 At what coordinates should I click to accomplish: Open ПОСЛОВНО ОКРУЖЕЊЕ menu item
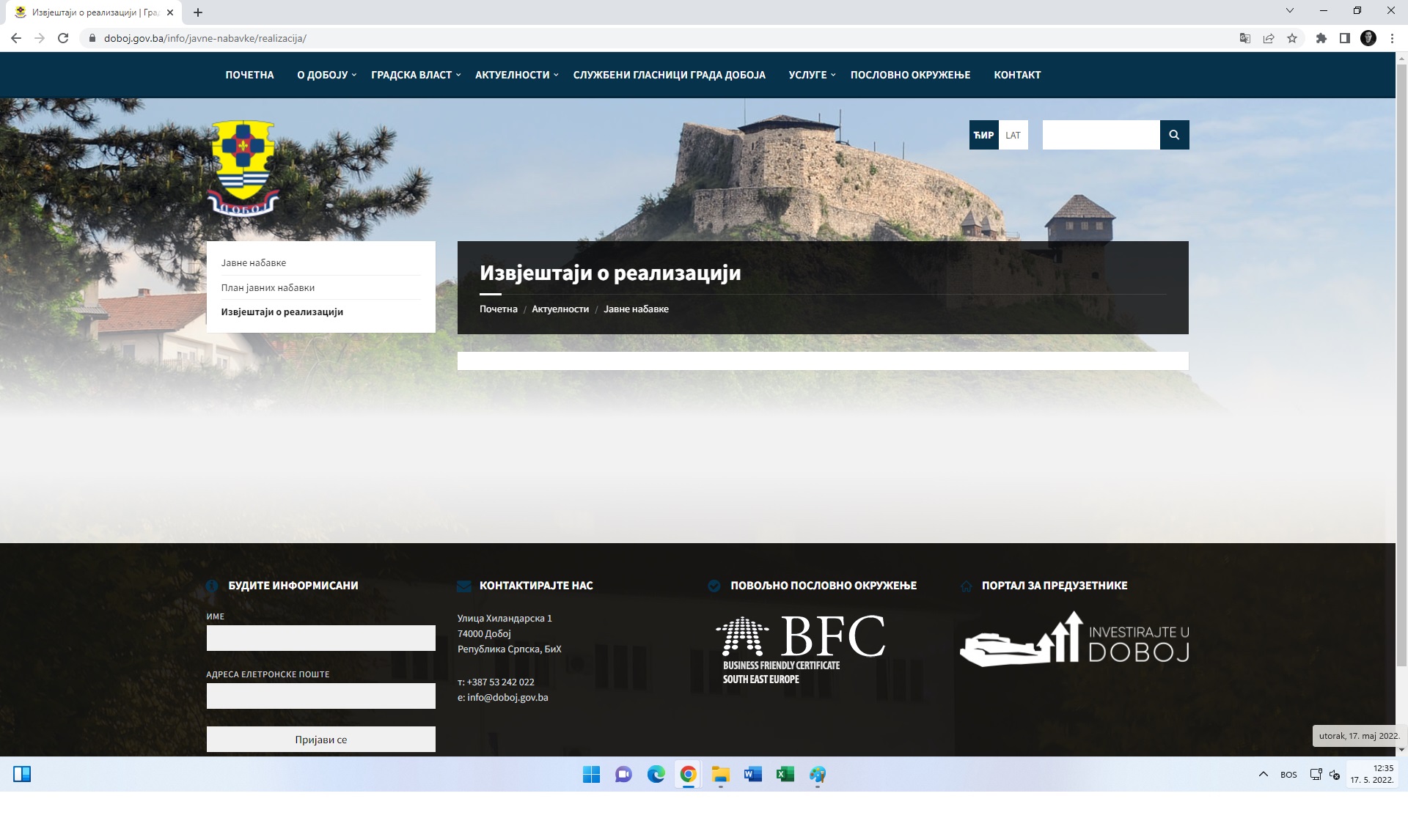pyautogui.click(x=910, y=75)
